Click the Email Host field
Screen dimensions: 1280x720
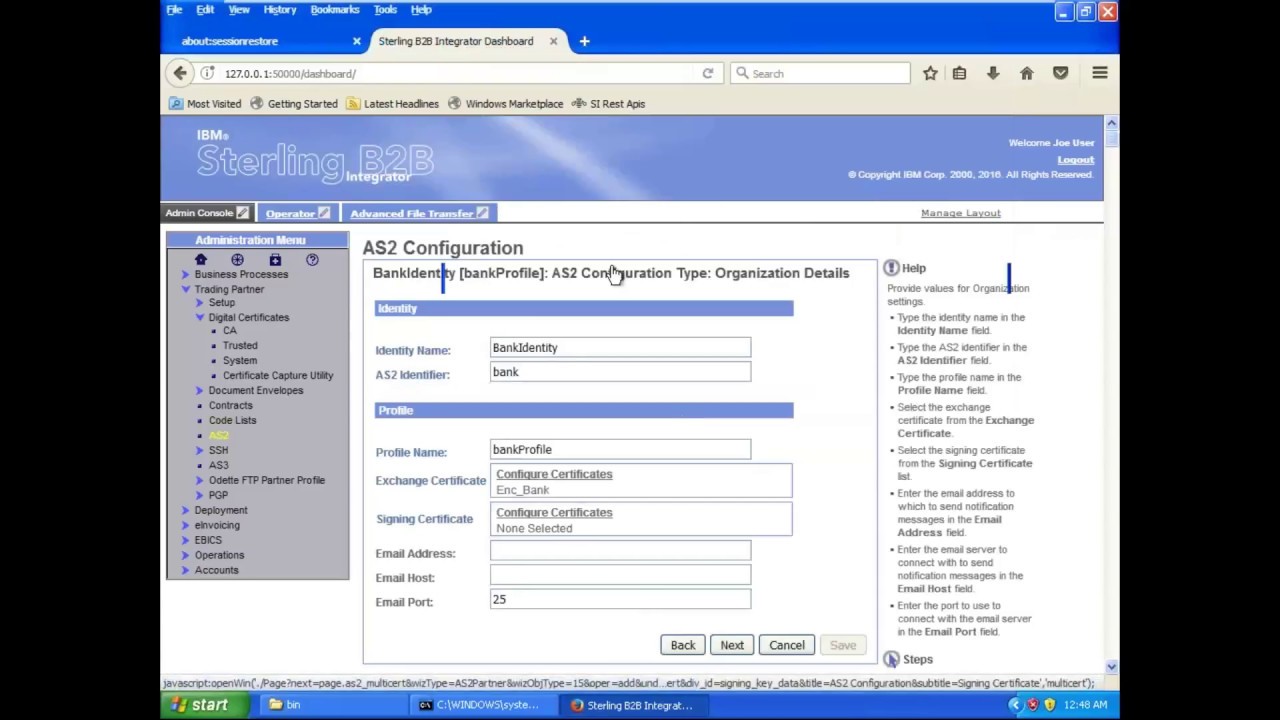pos(620,575)
